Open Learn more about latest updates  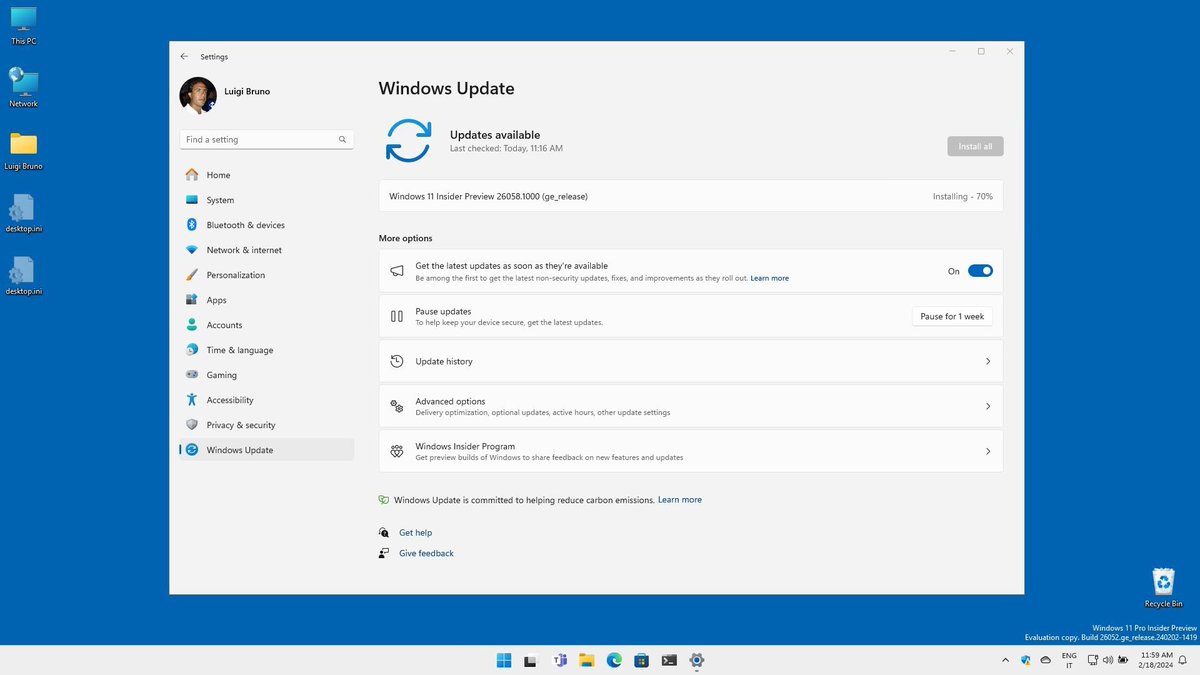(x=770, y=278)
